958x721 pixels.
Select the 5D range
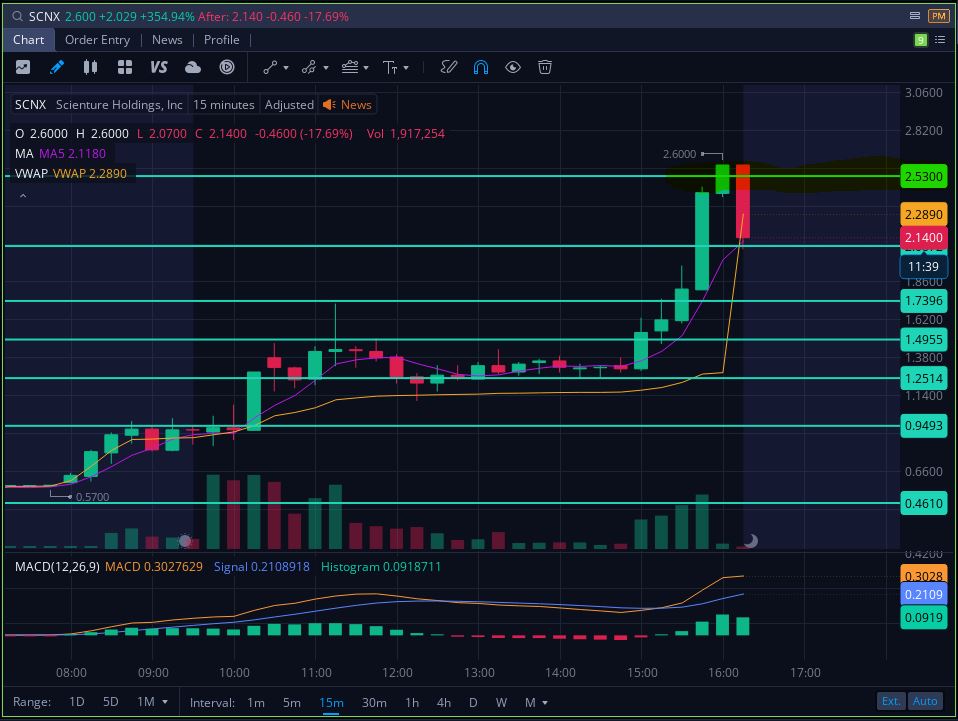coord(111,701)
